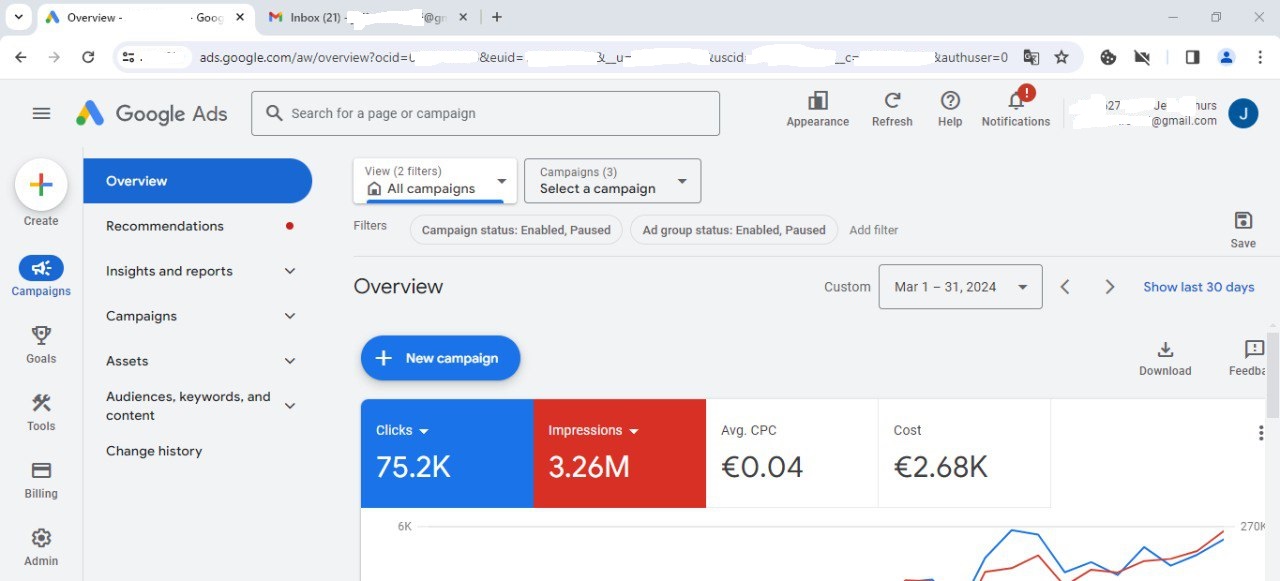The height and width of the screenshot is (581, 1280).
Task: Open the account avatar J
Action: pyautogui.click(x=1243, y=114)
